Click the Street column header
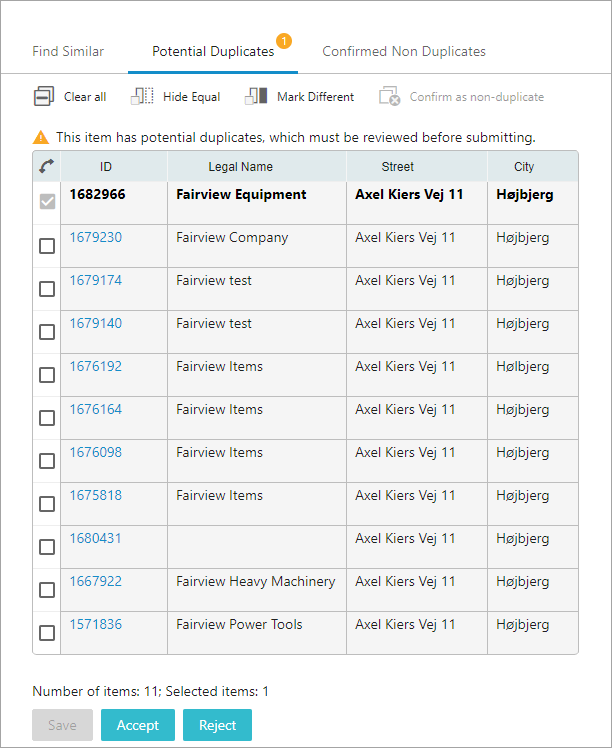Viewport: 612px width, 748px height. click(x=397, y=167)
